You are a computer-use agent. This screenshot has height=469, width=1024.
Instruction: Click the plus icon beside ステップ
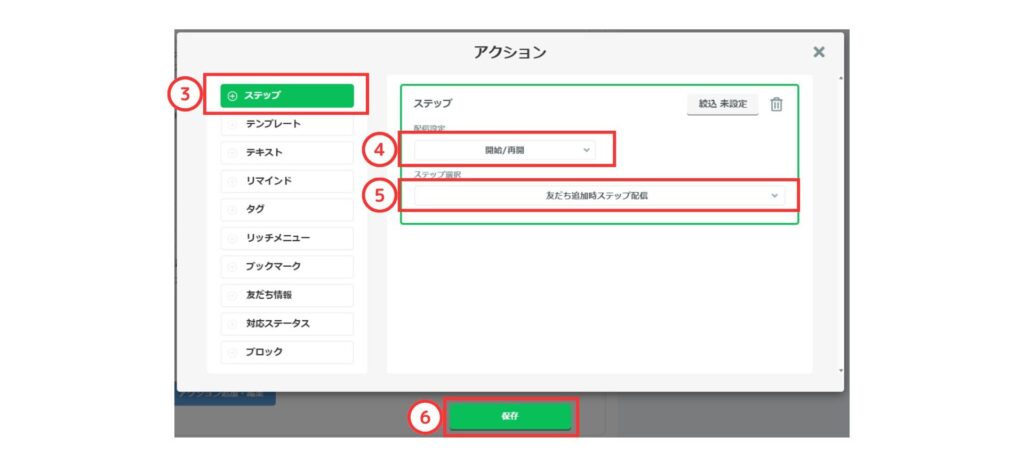(233, 96)
